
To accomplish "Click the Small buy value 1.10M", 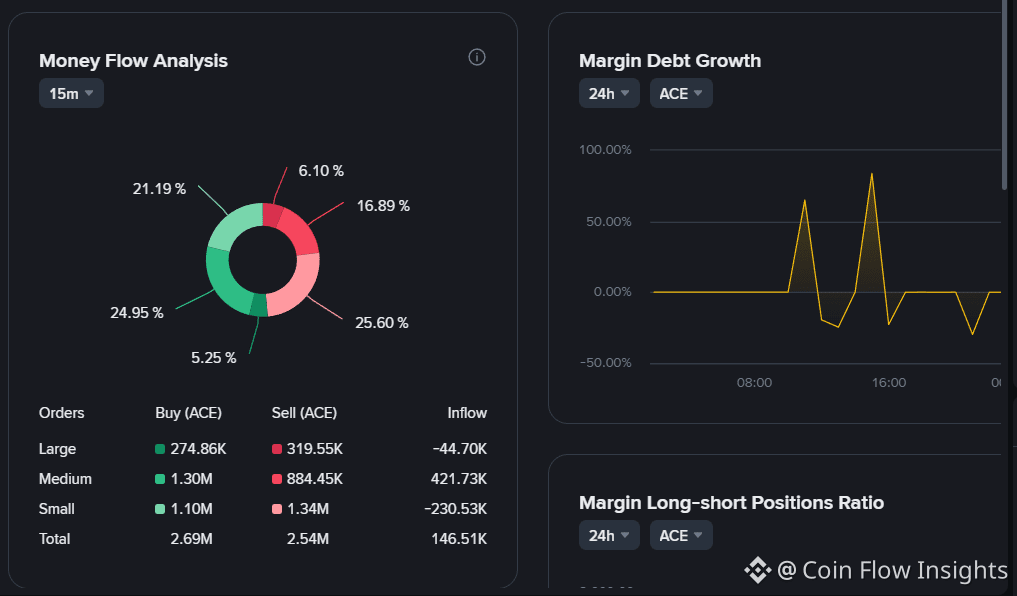I will tap(191, 509).
